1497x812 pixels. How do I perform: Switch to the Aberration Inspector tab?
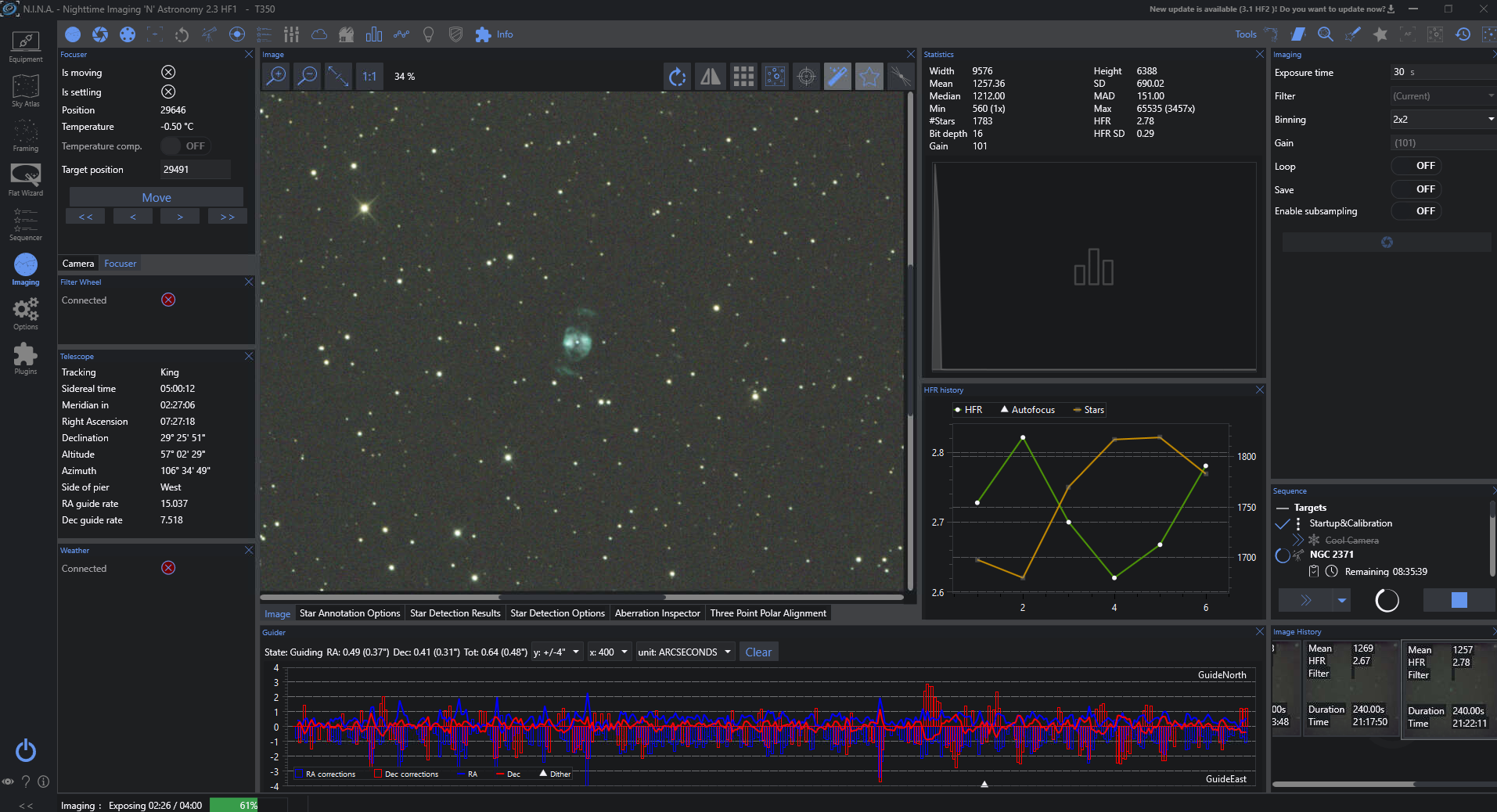click(657, 613)
